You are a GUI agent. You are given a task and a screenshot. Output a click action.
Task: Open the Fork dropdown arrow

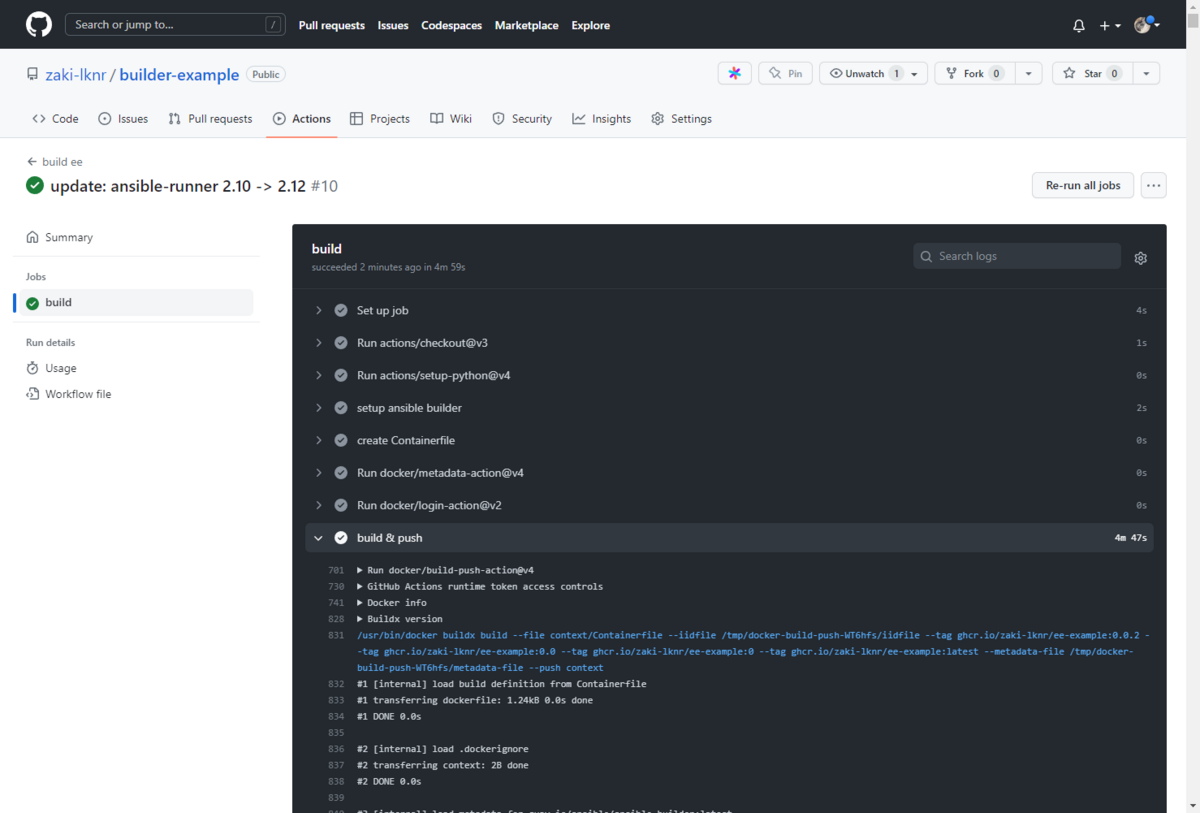[x=1028, y=72]
